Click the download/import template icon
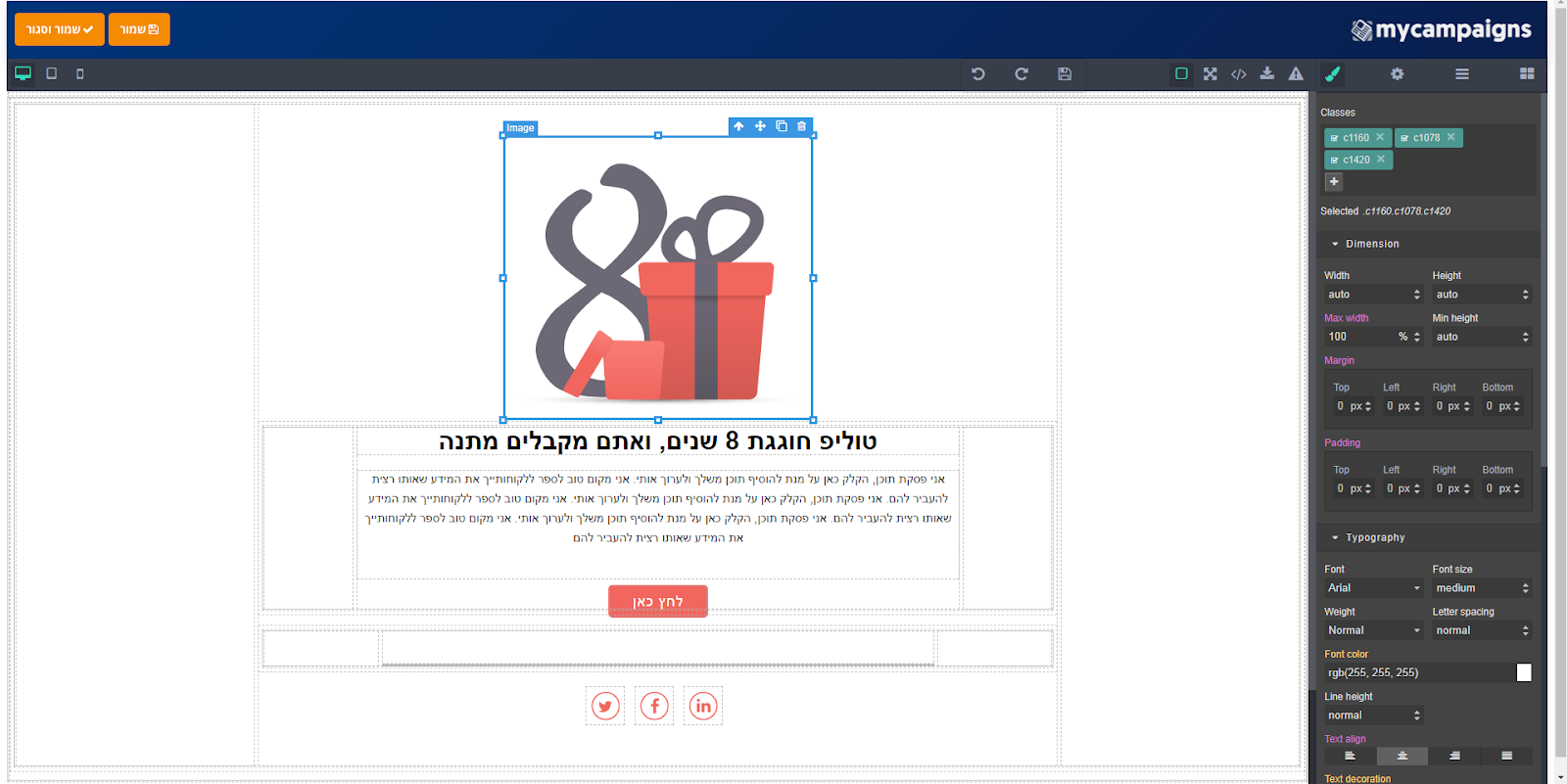 click(x=1267, y=73)
